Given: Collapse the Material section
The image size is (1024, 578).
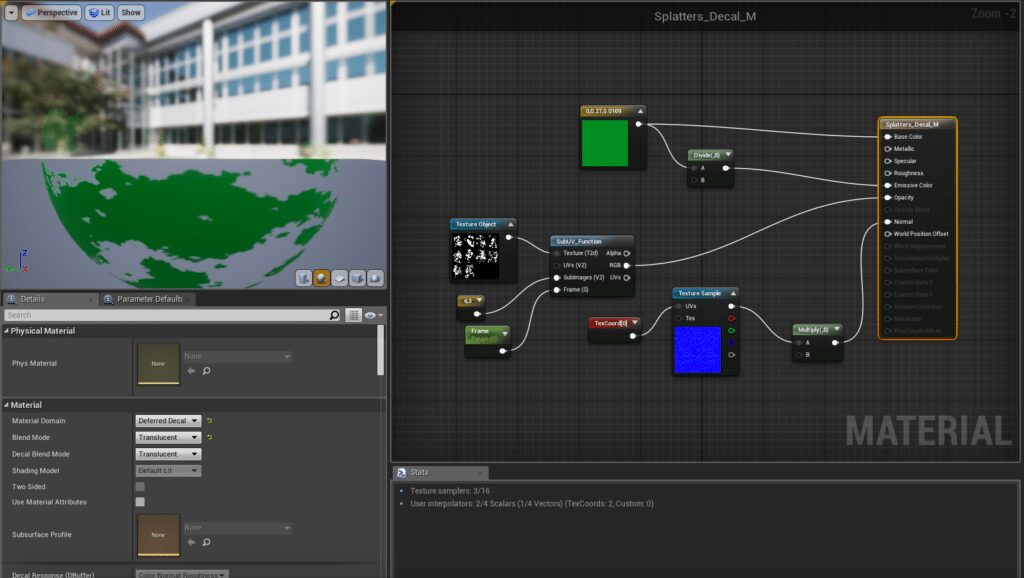Looking at the screenshot, I should click(x=7, y=405).
